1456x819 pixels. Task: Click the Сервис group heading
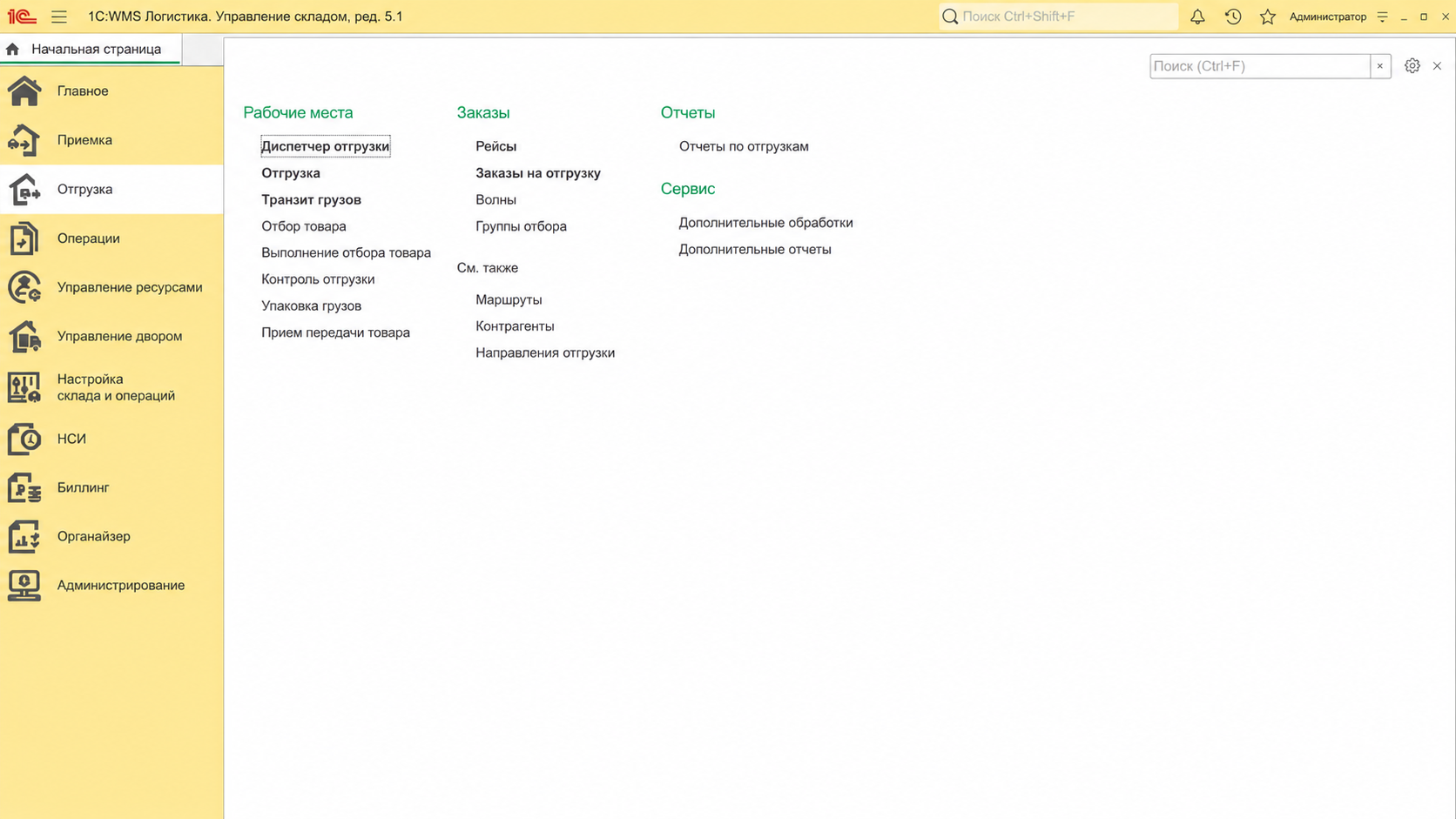tap(688, 189)
